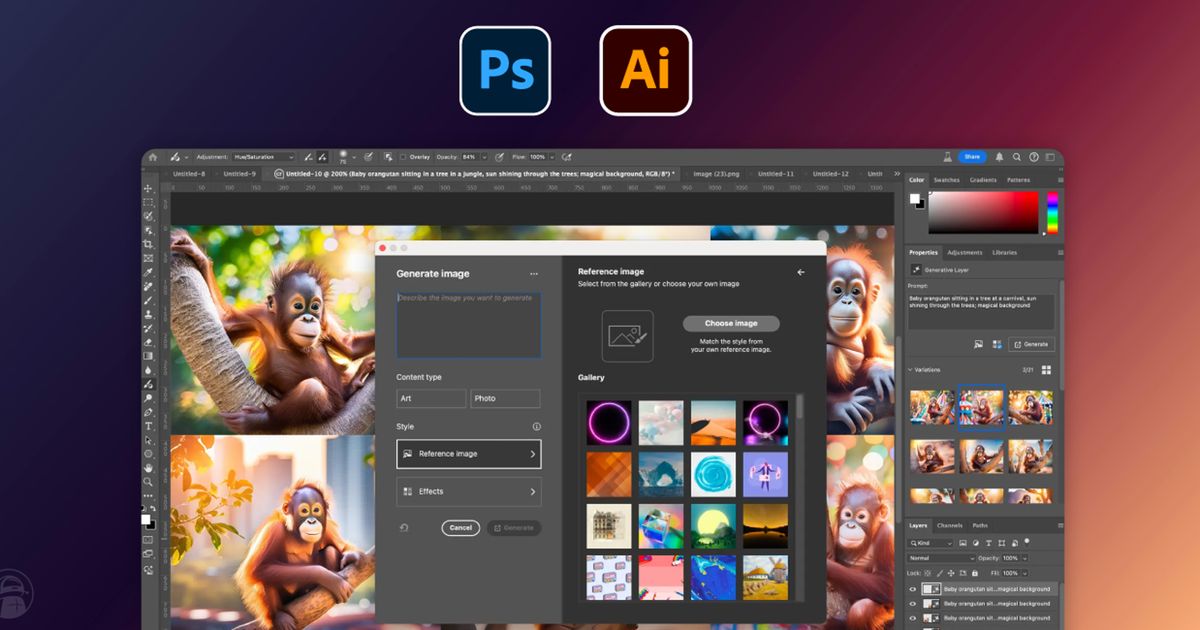Screen dimensions: 1200x630
Task: Click the Generate button in Properties panel
Action: 1032,344
